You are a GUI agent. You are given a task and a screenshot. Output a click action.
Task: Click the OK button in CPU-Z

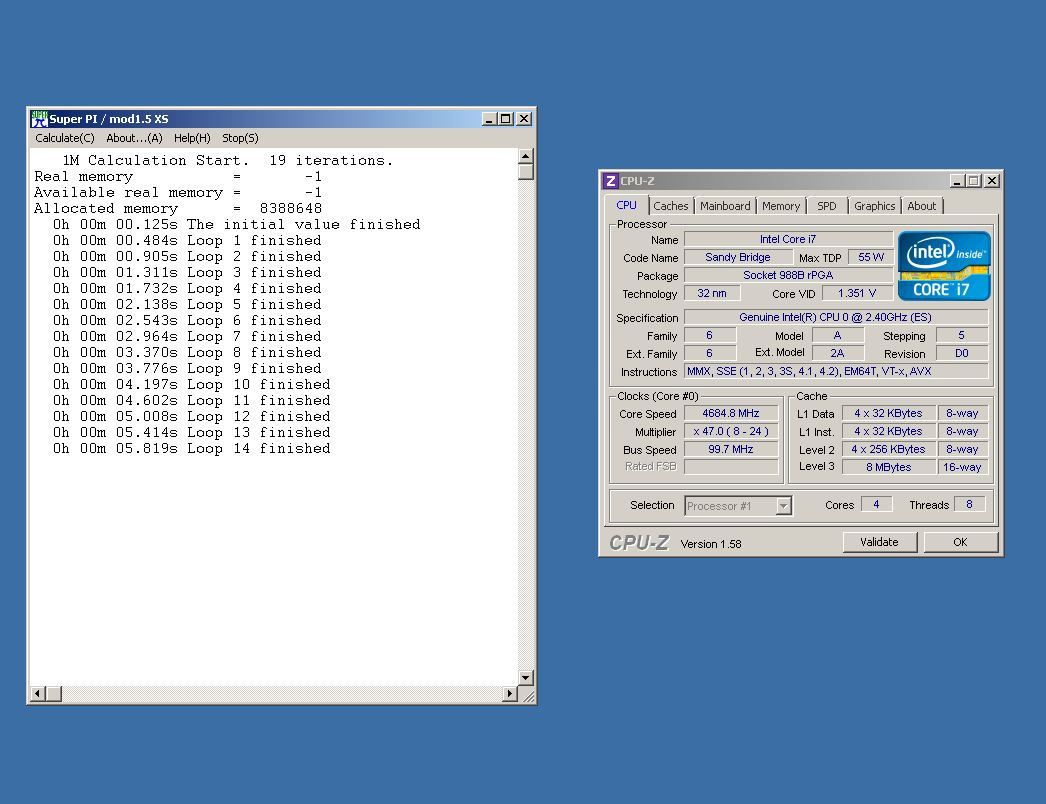coord(960,542)
